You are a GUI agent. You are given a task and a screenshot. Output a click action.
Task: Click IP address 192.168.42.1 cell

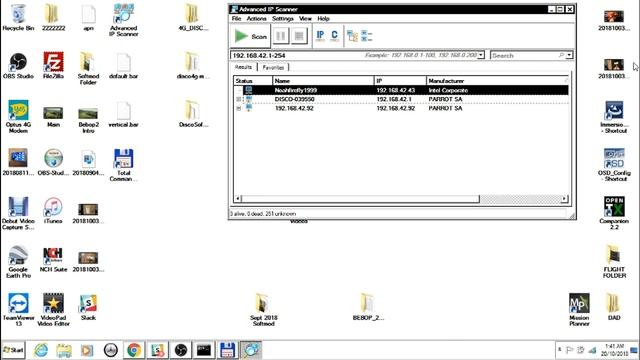393,99
